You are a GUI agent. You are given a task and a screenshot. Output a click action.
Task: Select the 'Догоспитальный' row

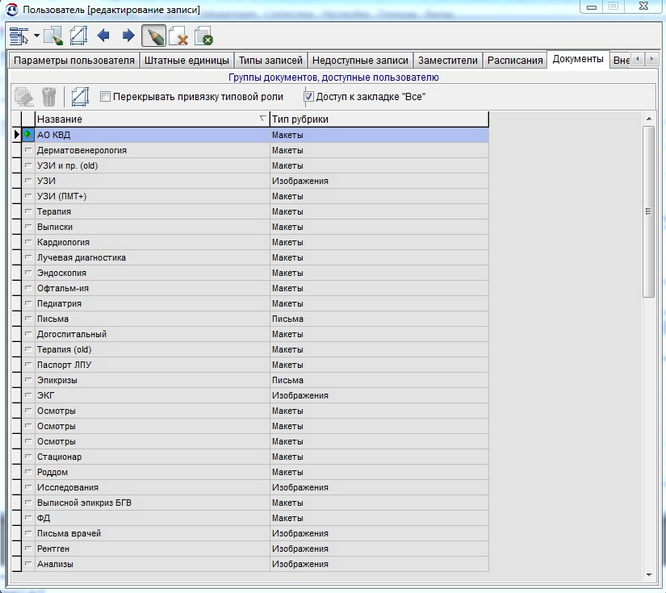(x=255, y=334)
